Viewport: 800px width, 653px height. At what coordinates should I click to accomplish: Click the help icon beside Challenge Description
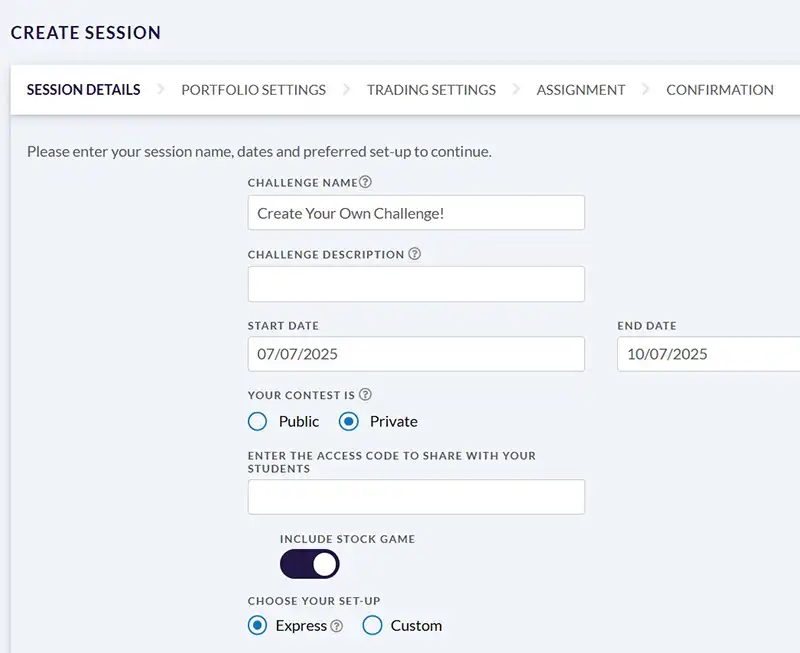tap(415, 254)
